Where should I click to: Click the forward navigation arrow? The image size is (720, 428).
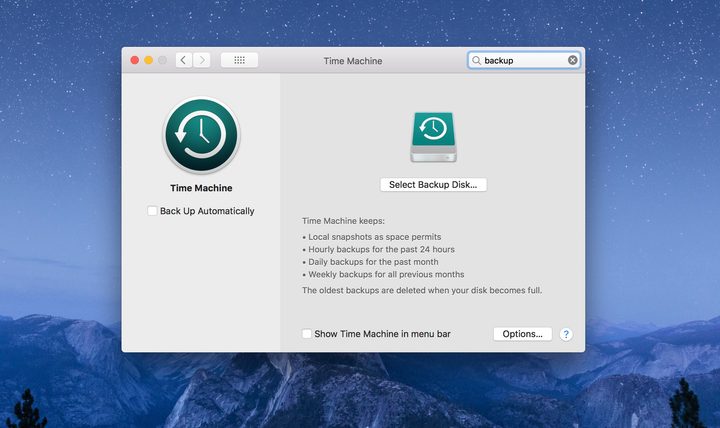202,60
